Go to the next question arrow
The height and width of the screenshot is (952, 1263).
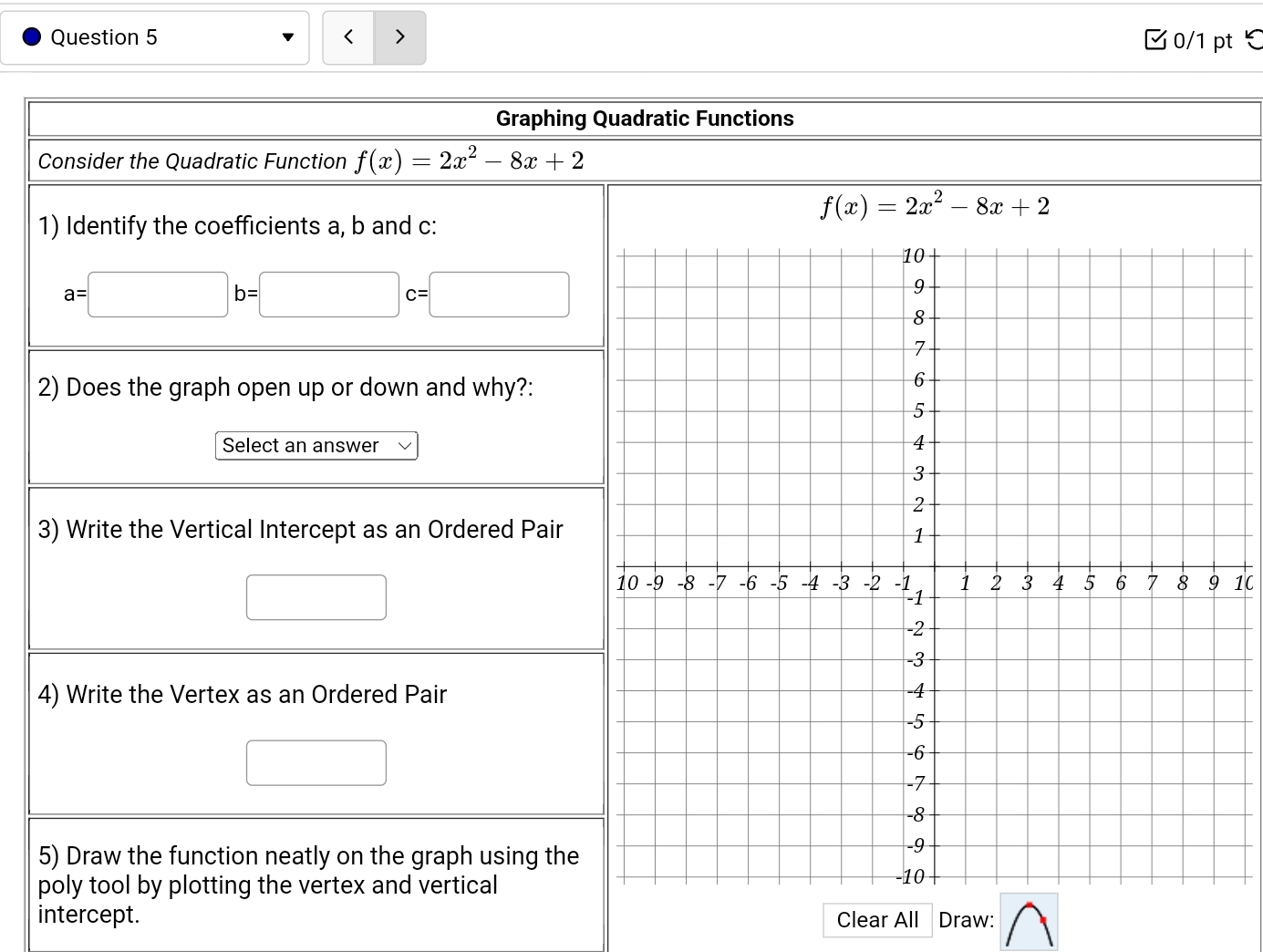click(399, 37)
